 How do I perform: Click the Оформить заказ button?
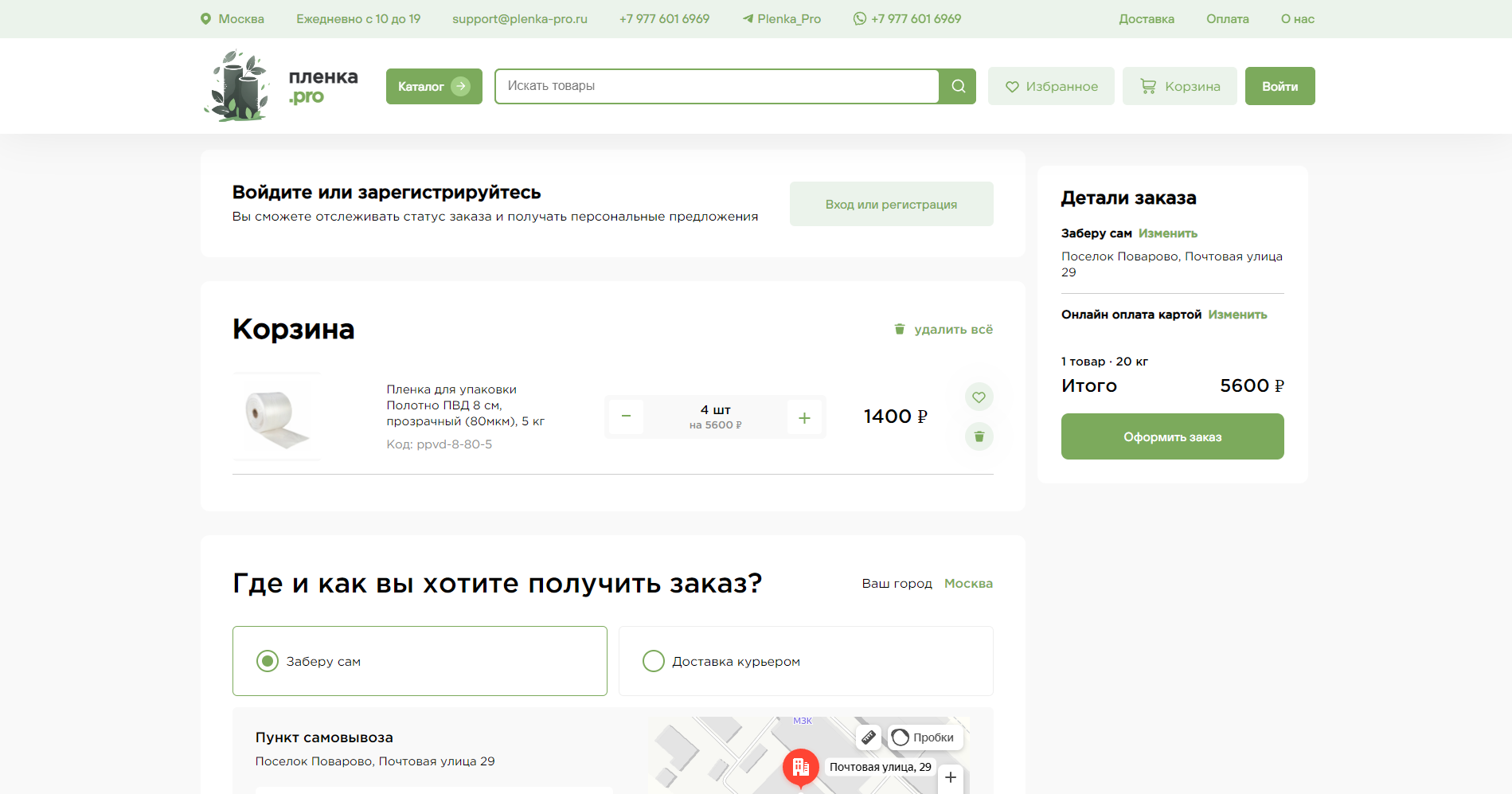(x=1173, y=436)
